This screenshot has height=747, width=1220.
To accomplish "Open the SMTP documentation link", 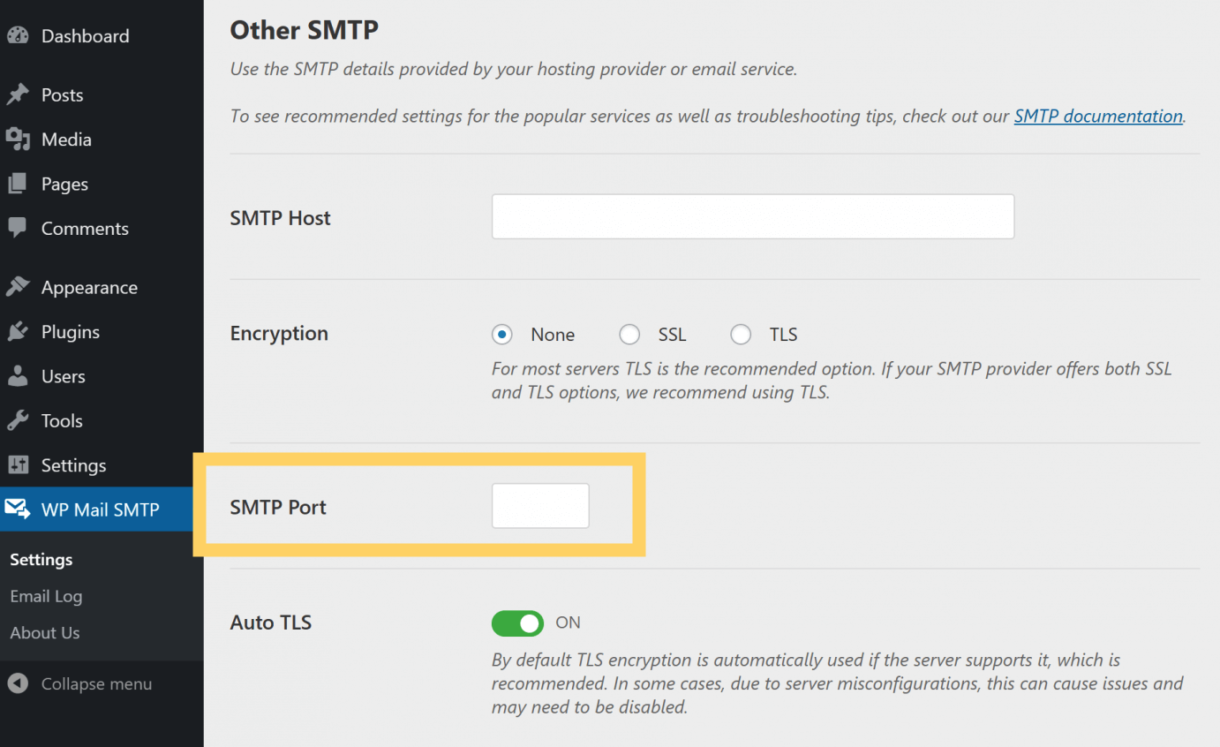I will pyautogui.click(x=1098, y=116).
